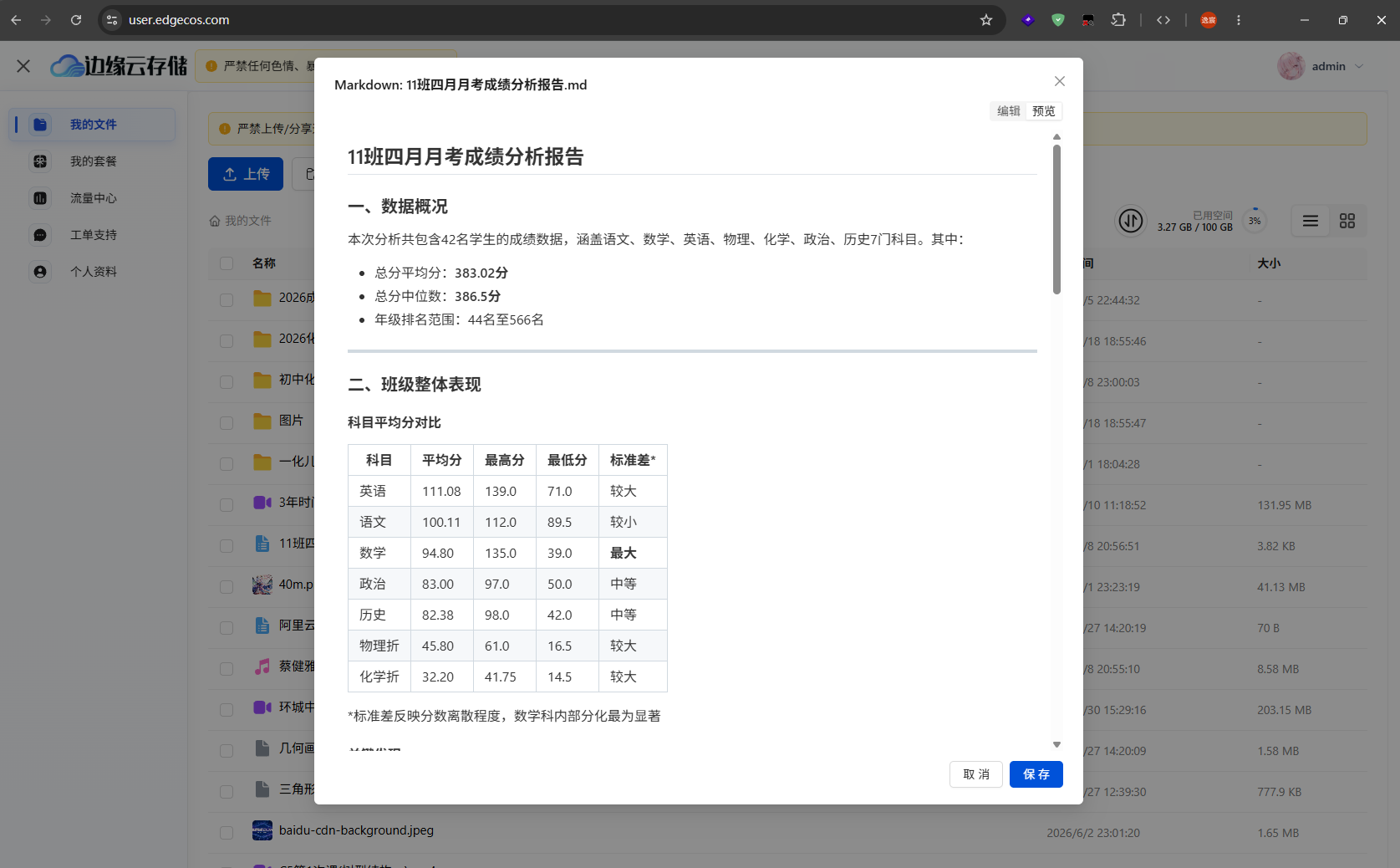Click the 工单支持 chat icon
The height and width of the screenshot is (868, 1400).
pos(40,235)
